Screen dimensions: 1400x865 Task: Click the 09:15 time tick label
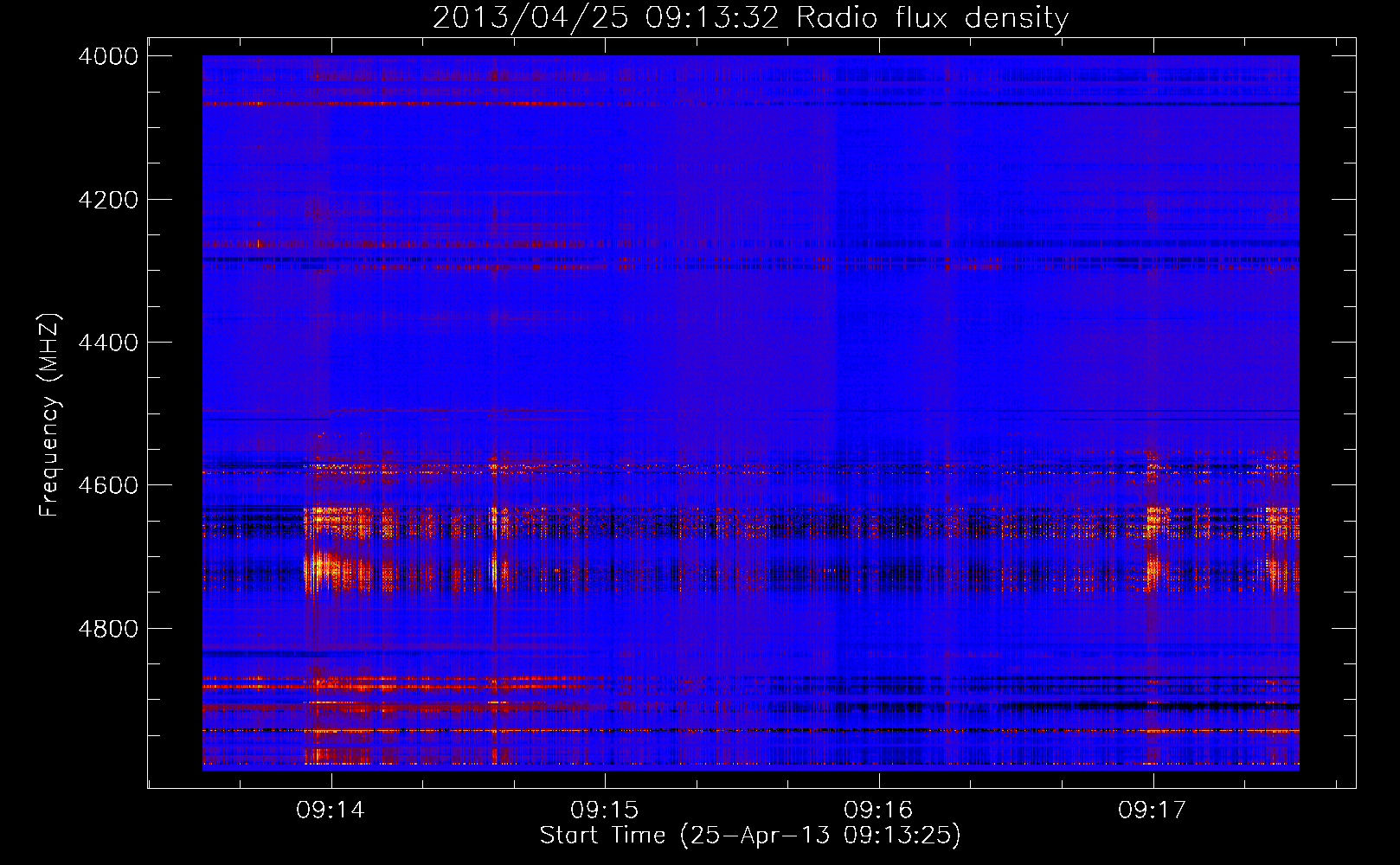[605, 811]
